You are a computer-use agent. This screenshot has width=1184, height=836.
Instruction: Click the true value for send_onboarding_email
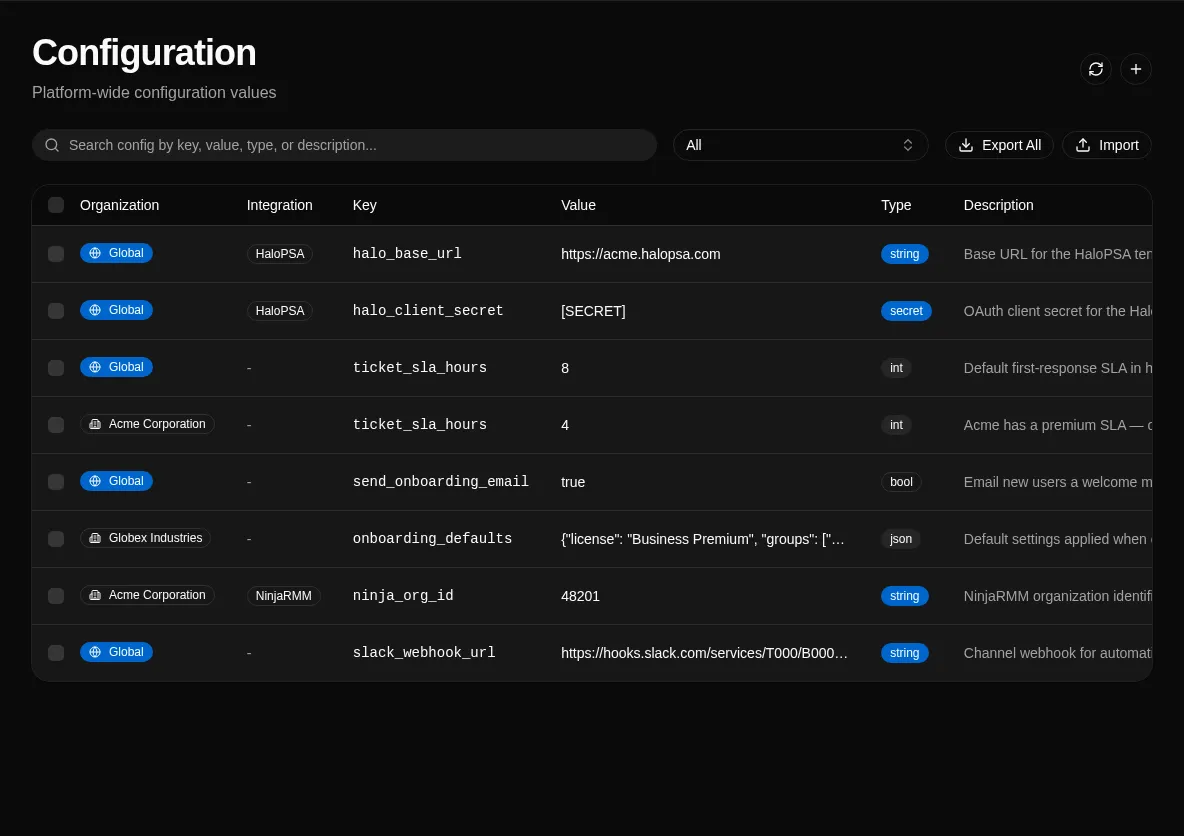[573, 483]
